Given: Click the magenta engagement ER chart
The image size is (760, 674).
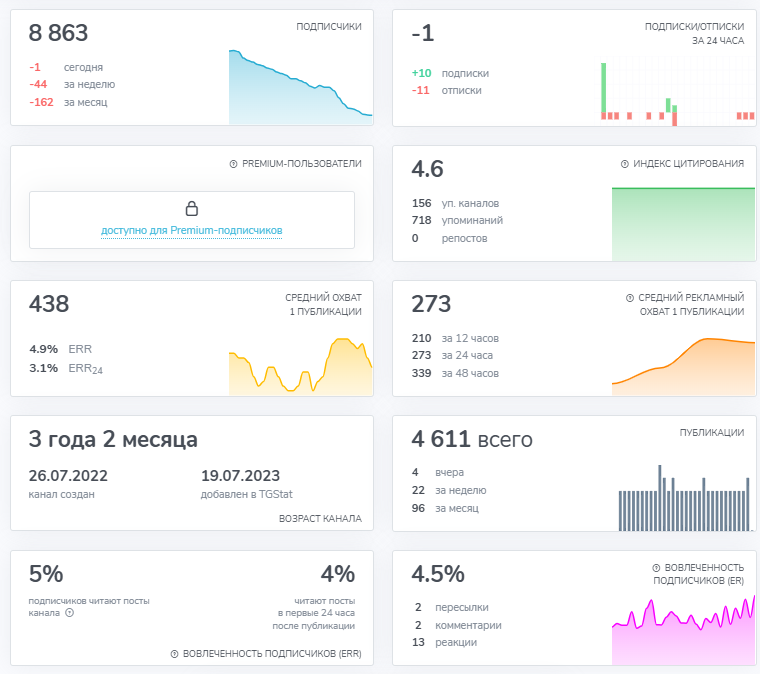Looking at the screenshot, I should click(x=683, y=630).
